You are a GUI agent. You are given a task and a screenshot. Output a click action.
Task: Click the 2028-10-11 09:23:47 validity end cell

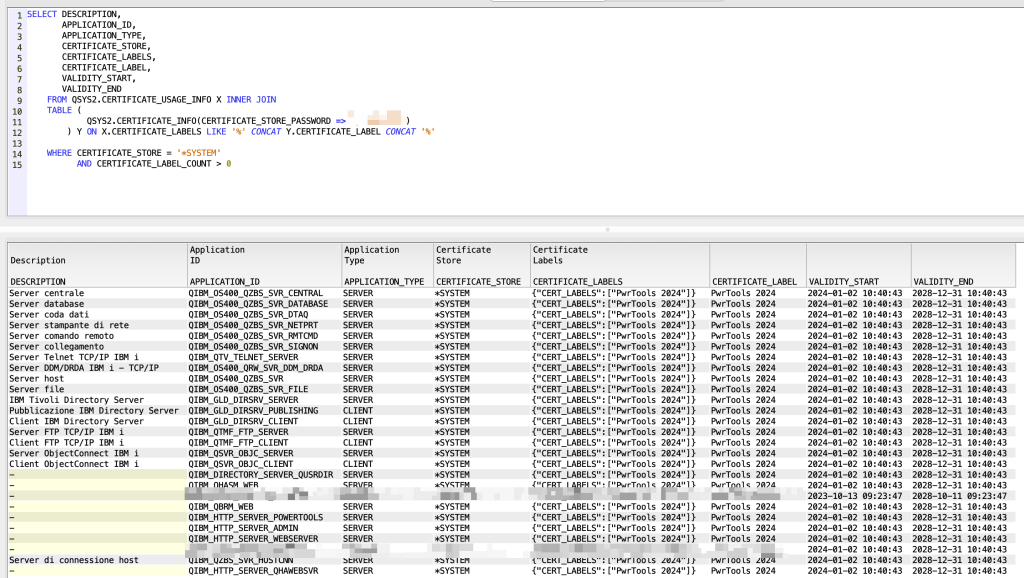point(960,496)
